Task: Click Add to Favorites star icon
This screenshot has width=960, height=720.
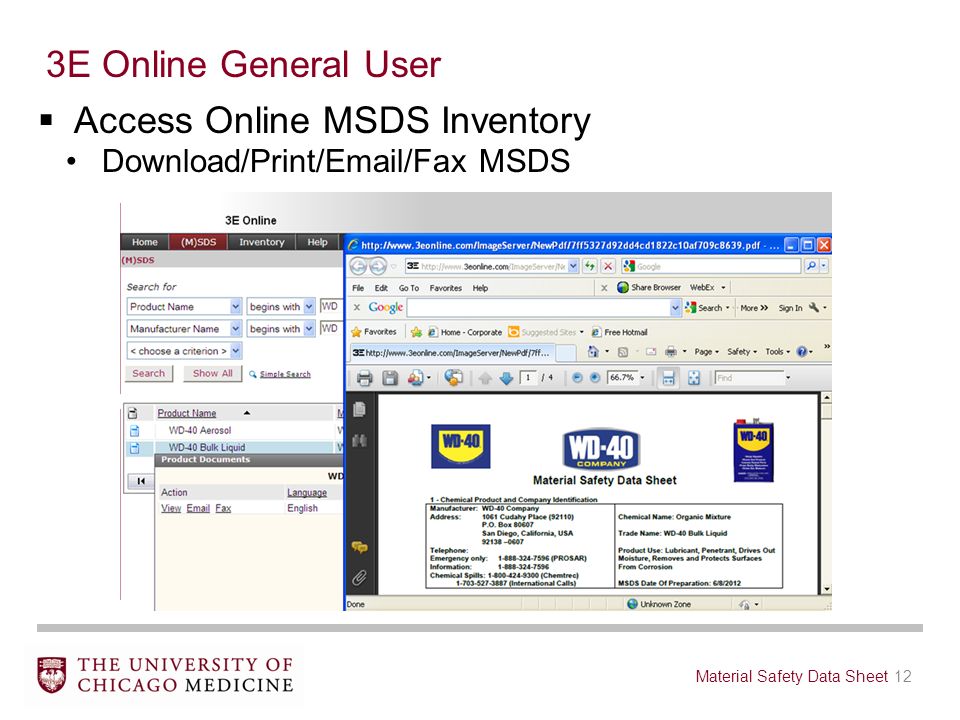Action: [416, 332]
